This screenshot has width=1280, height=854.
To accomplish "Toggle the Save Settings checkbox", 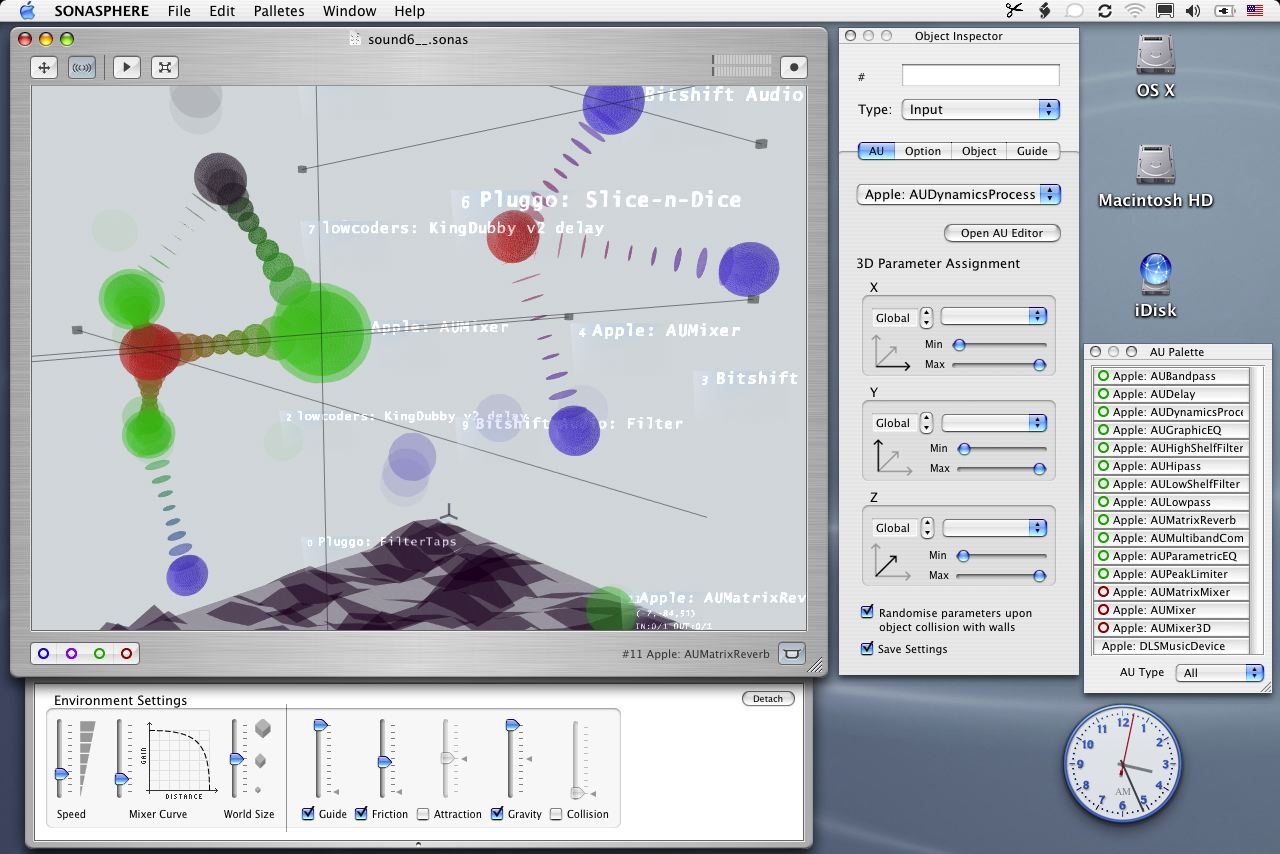I will (867, 648).
